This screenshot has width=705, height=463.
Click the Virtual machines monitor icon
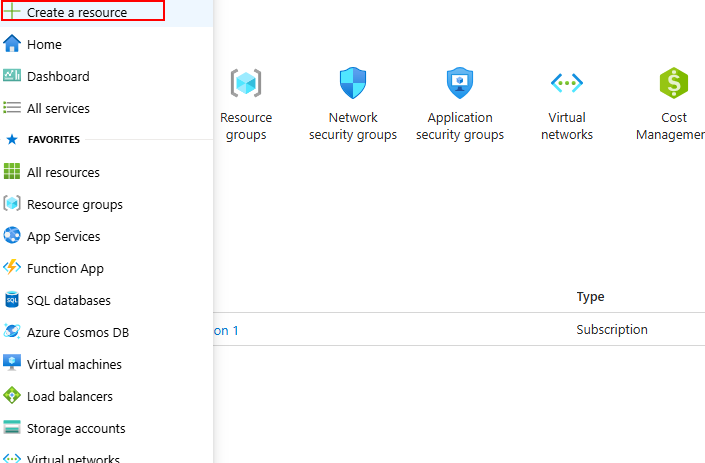tap(12, 363)
